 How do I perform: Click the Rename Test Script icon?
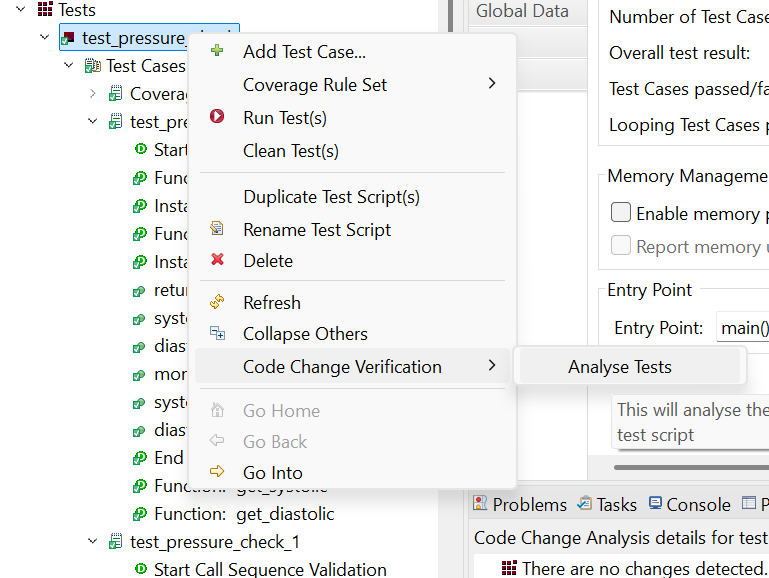tap(217, 229)
